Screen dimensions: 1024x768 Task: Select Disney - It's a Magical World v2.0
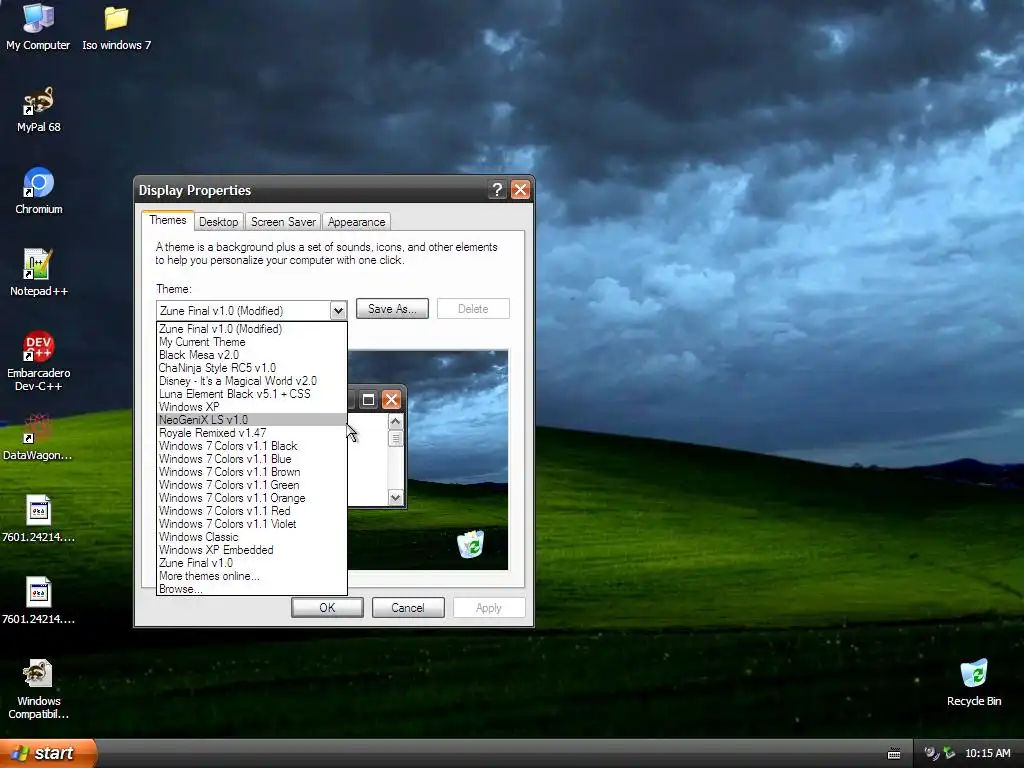pyautogui.click(x=252, y=381)
